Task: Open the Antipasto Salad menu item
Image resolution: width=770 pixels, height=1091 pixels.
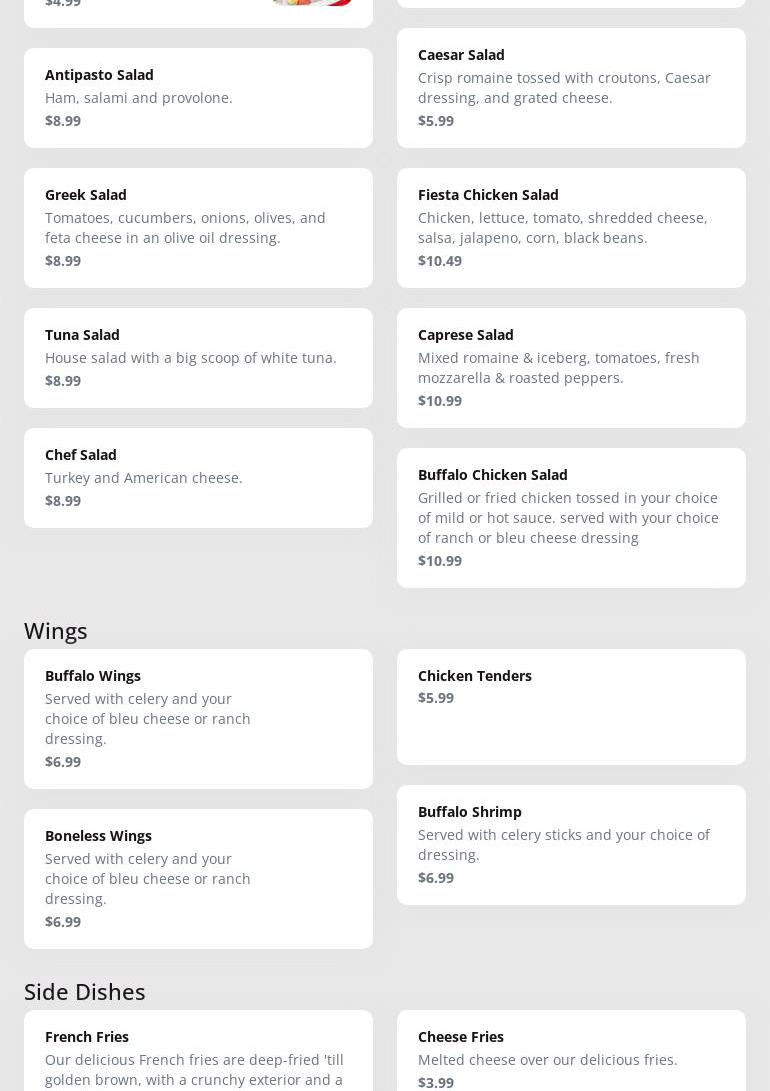Action: click(198, 98)
